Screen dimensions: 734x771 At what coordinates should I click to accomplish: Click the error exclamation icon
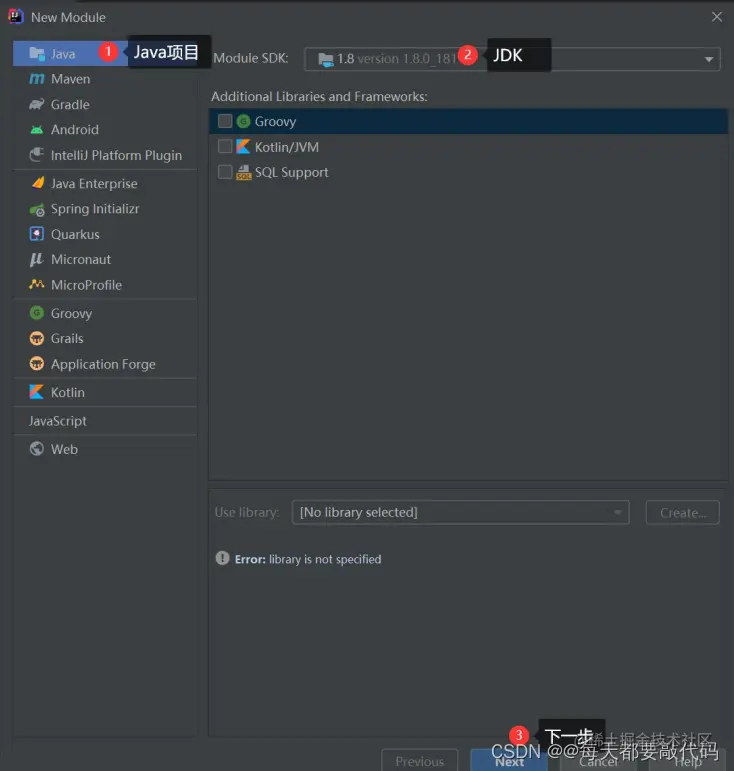[223, 558]
